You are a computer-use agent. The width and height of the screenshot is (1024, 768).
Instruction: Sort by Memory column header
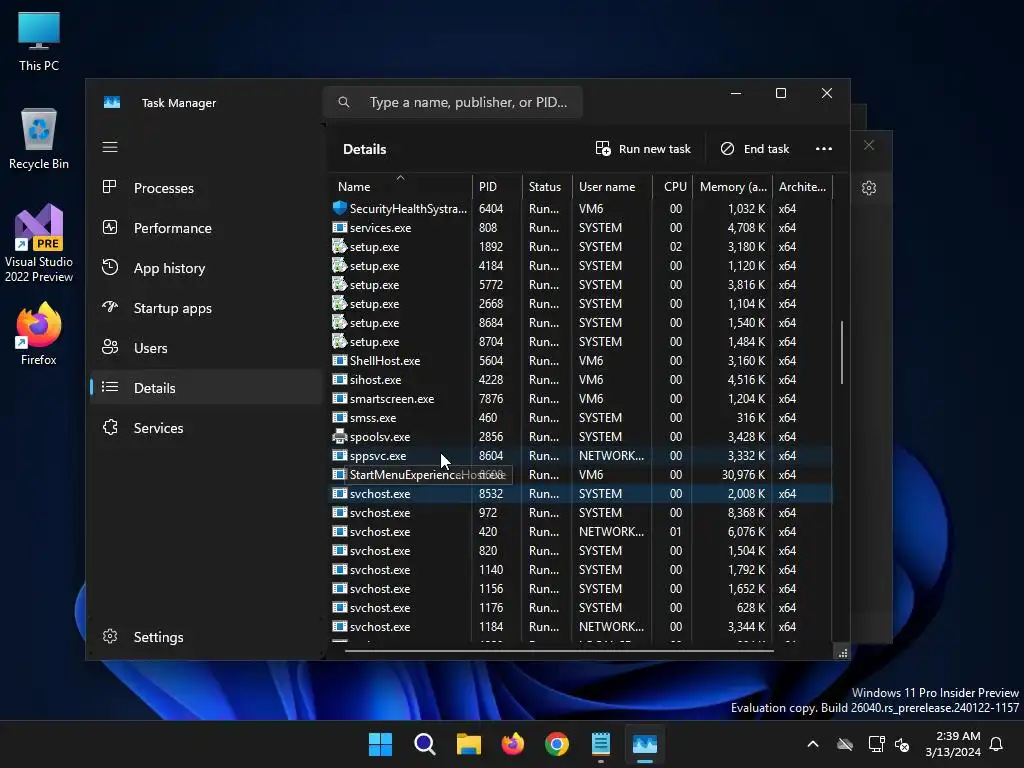tap(733, 187)
